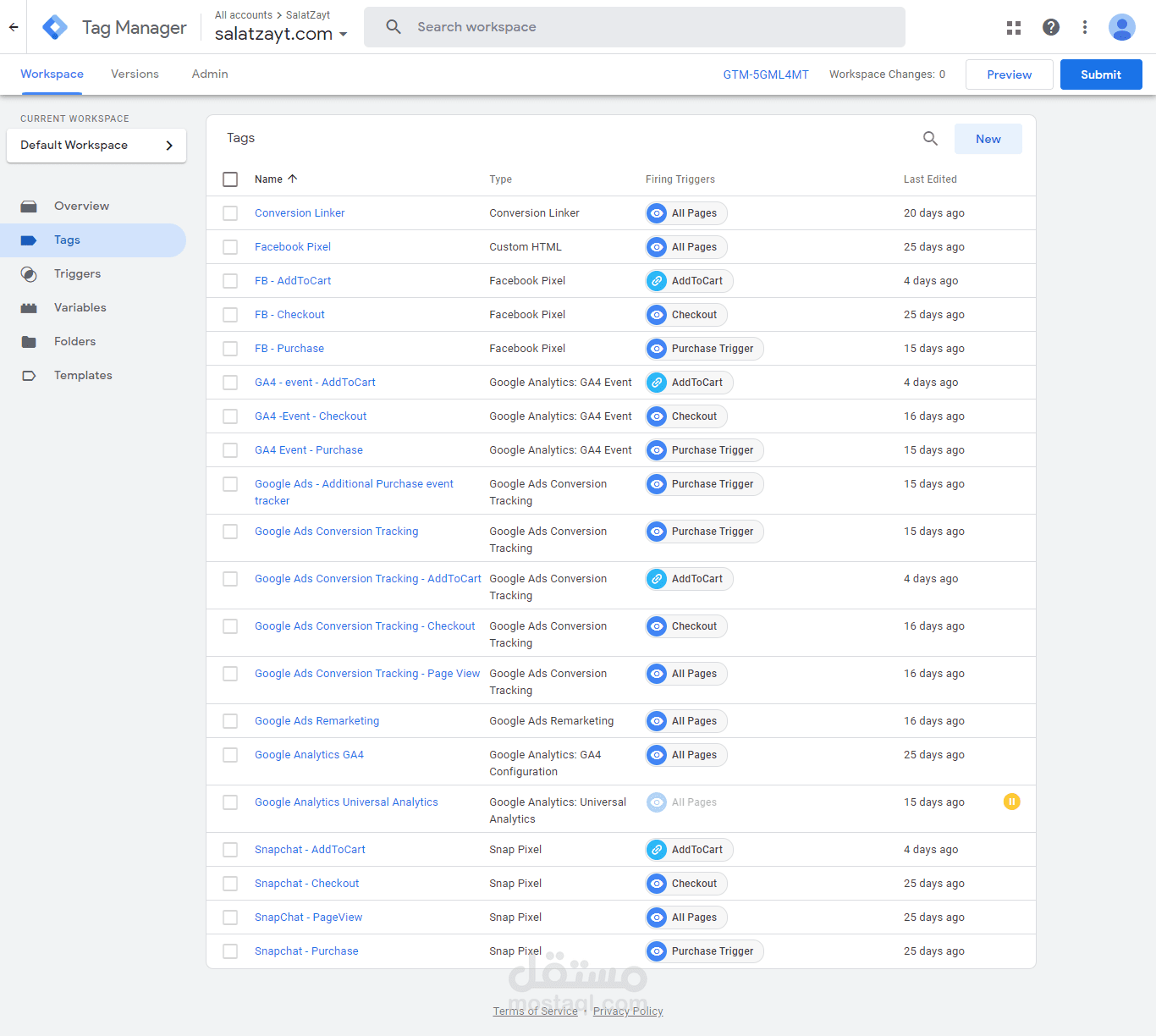Select Tags in the sidebar
This screenshot has height=1036, width=1156.
tap(93, 240)
